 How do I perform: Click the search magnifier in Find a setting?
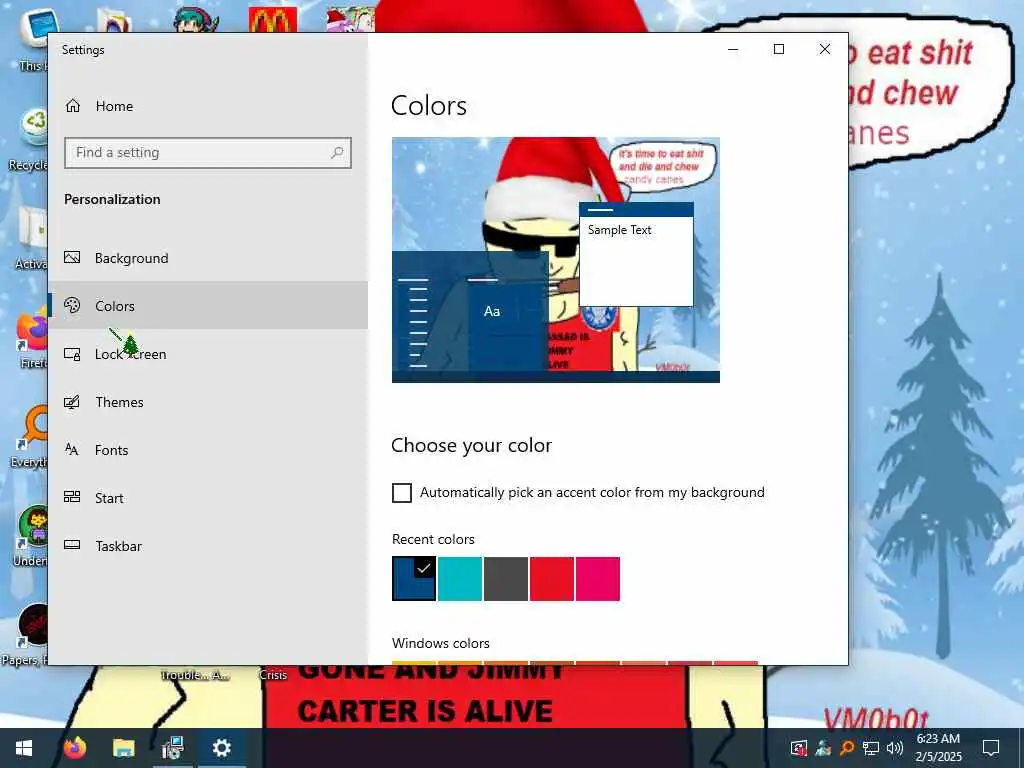(x=337, y=153)
